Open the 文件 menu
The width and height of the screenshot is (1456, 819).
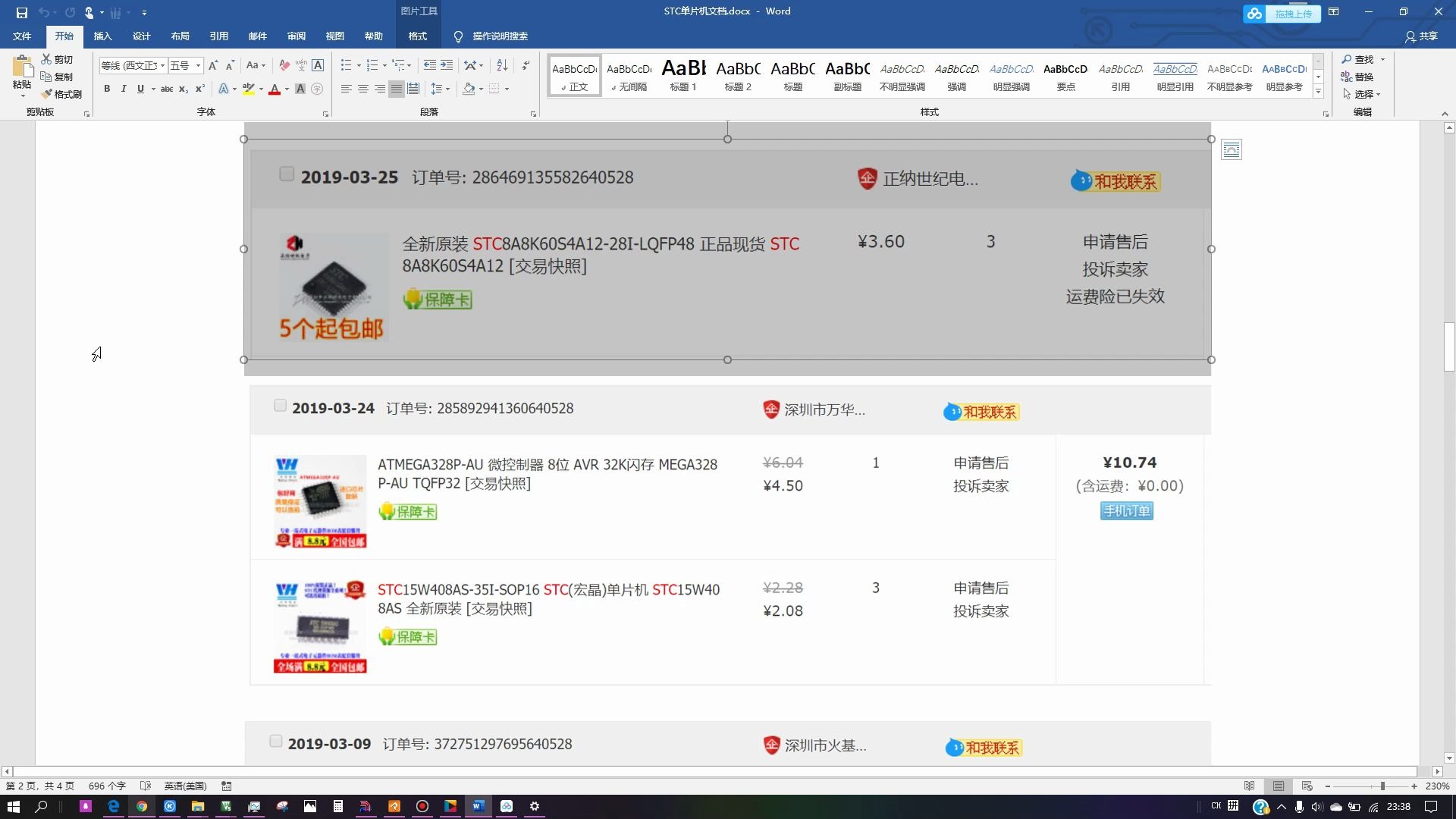(22, 36)
